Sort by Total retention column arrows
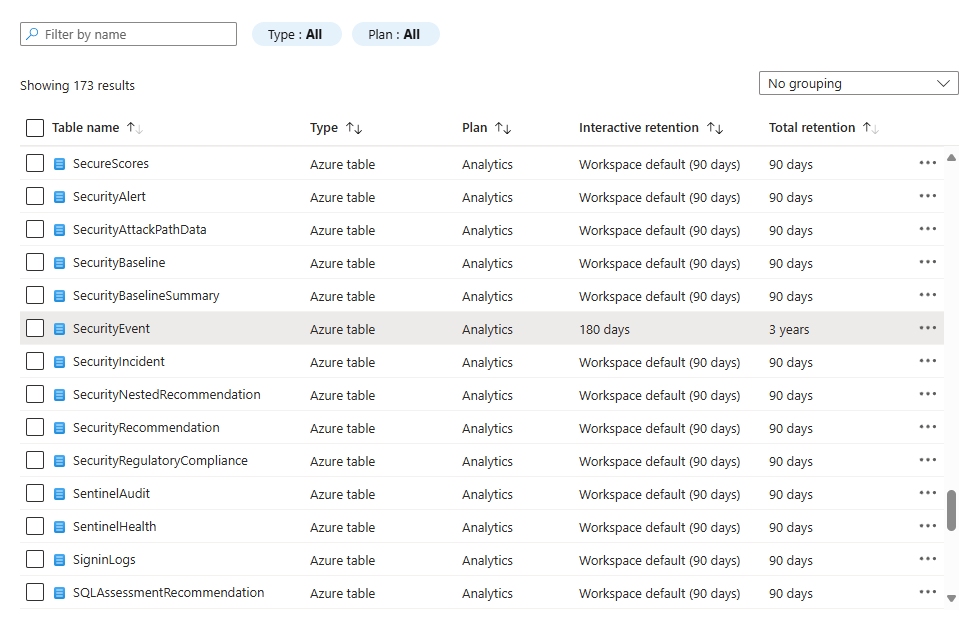Screen dimensions: 979x624 click(870, 128)
